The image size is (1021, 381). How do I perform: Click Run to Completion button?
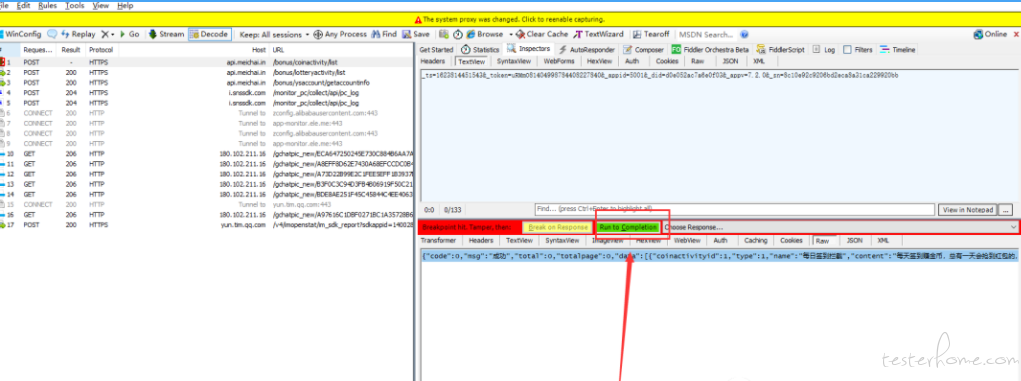[x=628, y=227]
